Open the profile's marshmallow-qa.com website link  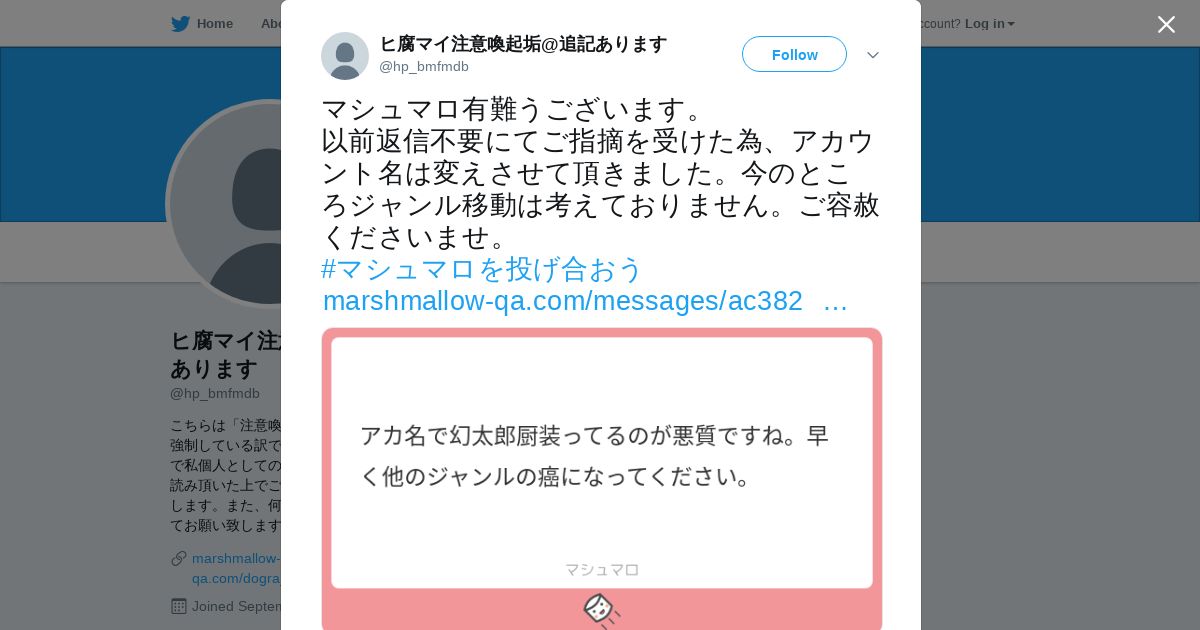coord(236,568)
